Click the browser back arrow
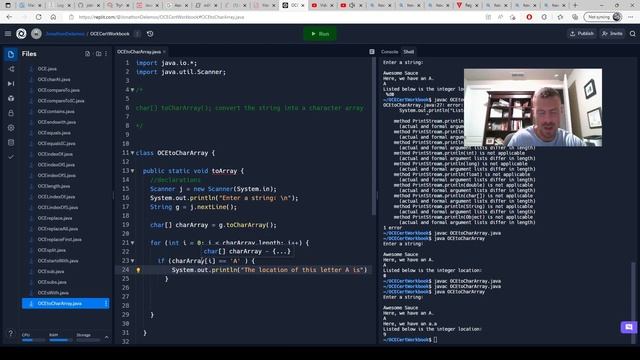 click(9, 17)
